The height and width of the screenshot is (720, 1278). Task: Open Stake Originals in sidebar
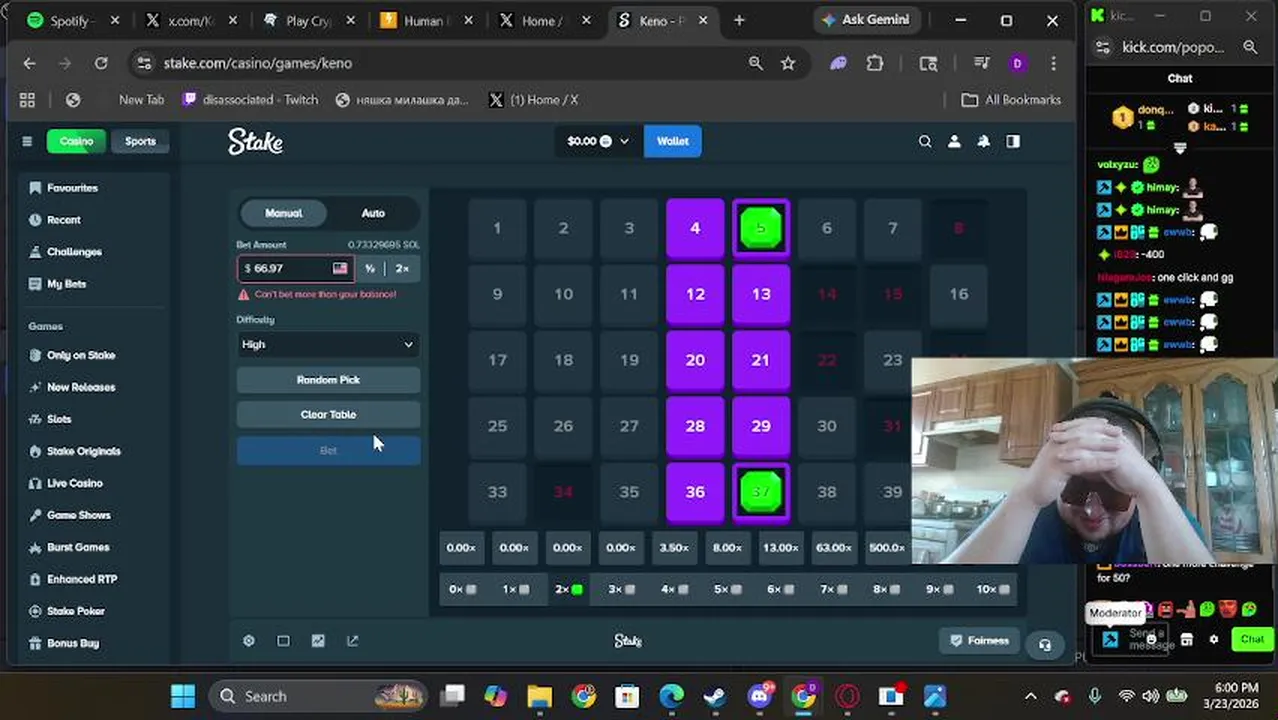pyautogui.click(x=83, y=451)
